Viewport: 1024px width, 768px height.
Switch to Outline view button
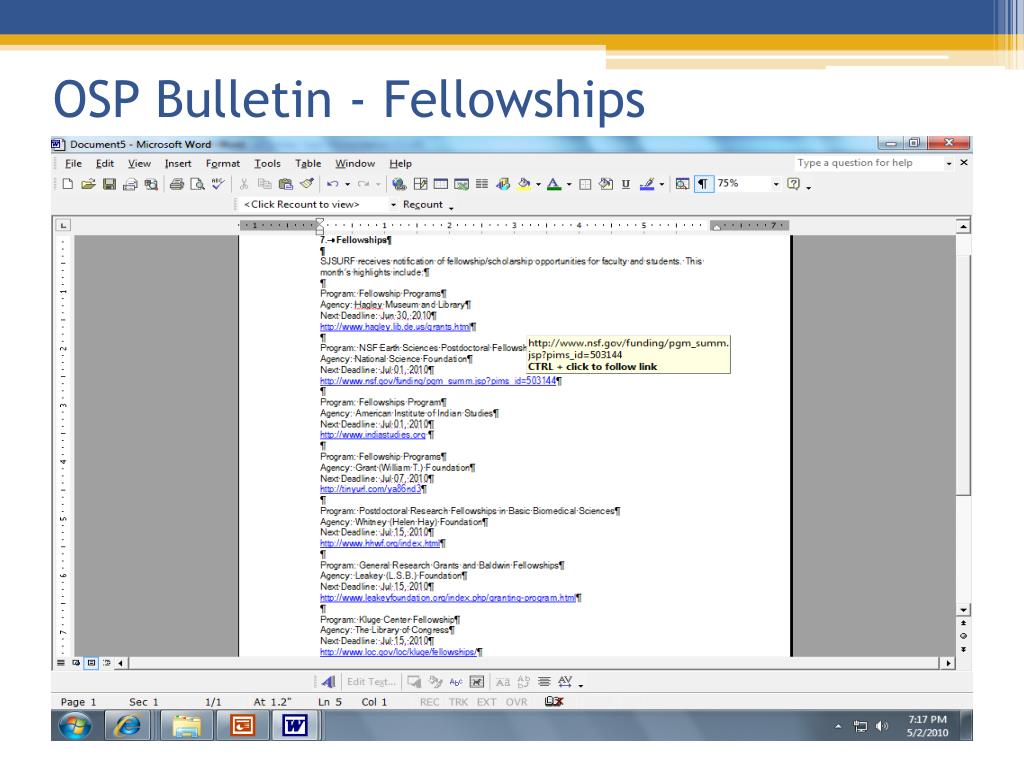point(106,663)
